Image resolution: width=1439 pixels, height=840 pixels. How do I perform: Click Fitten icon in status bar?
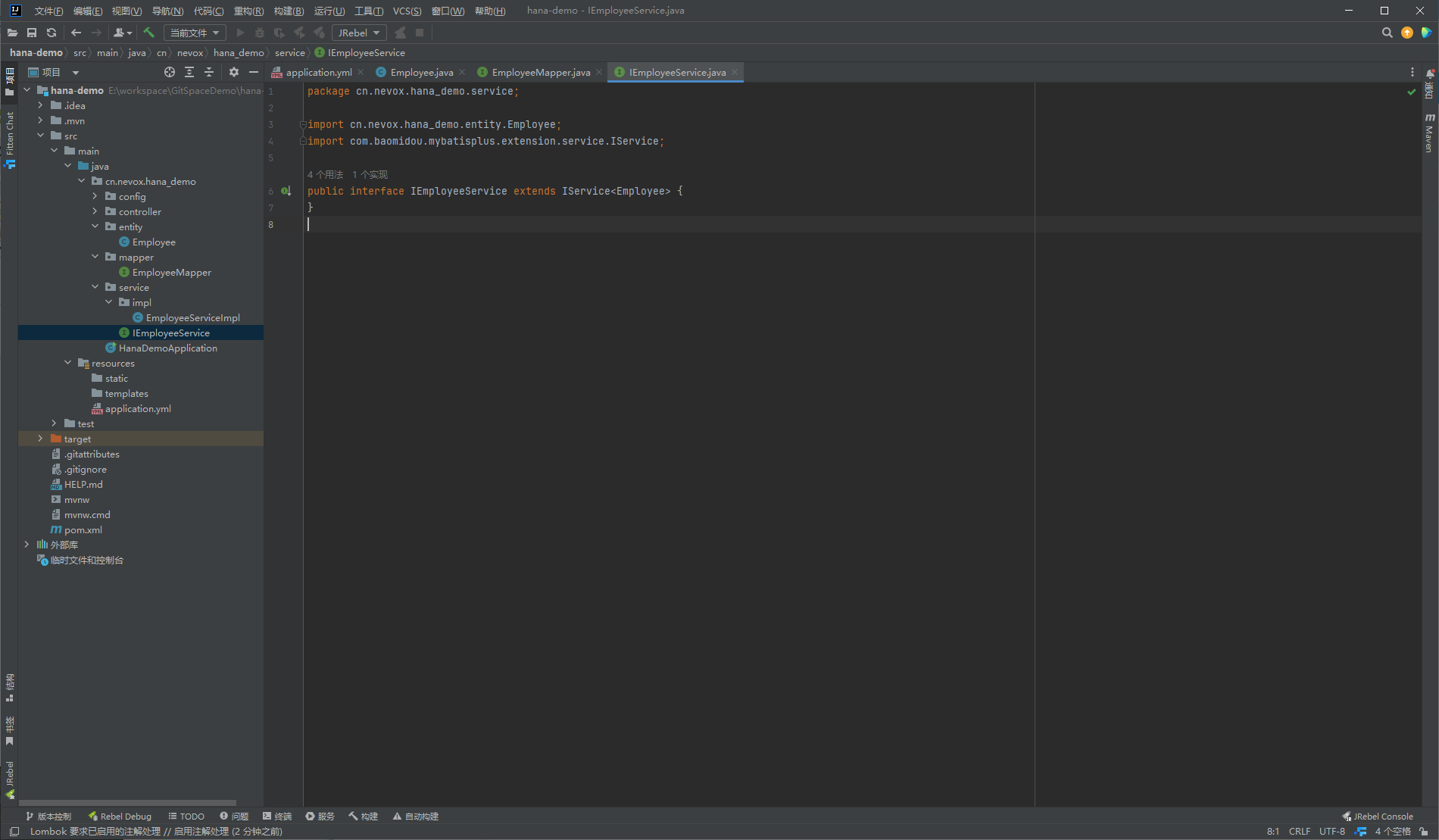pyautogui.click(x=1360, y=831)
